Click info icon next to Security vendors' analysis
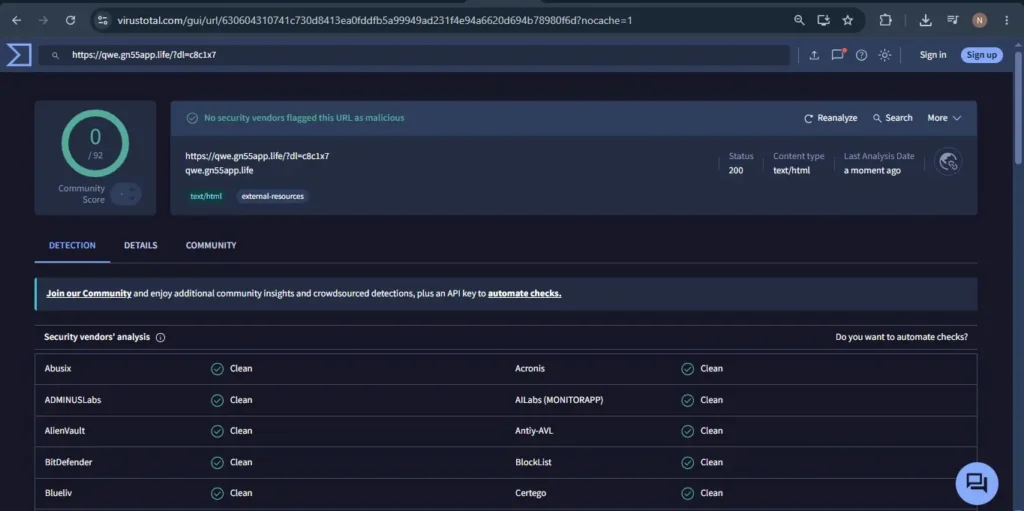 160,338
